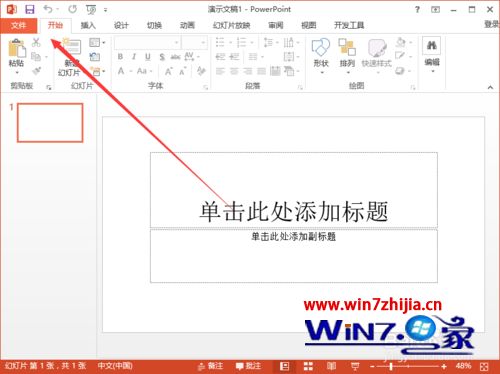Screen dimensions: 500x374
Task: Click the Quick Styles (快速样式) icon
Action: (377, 48)
